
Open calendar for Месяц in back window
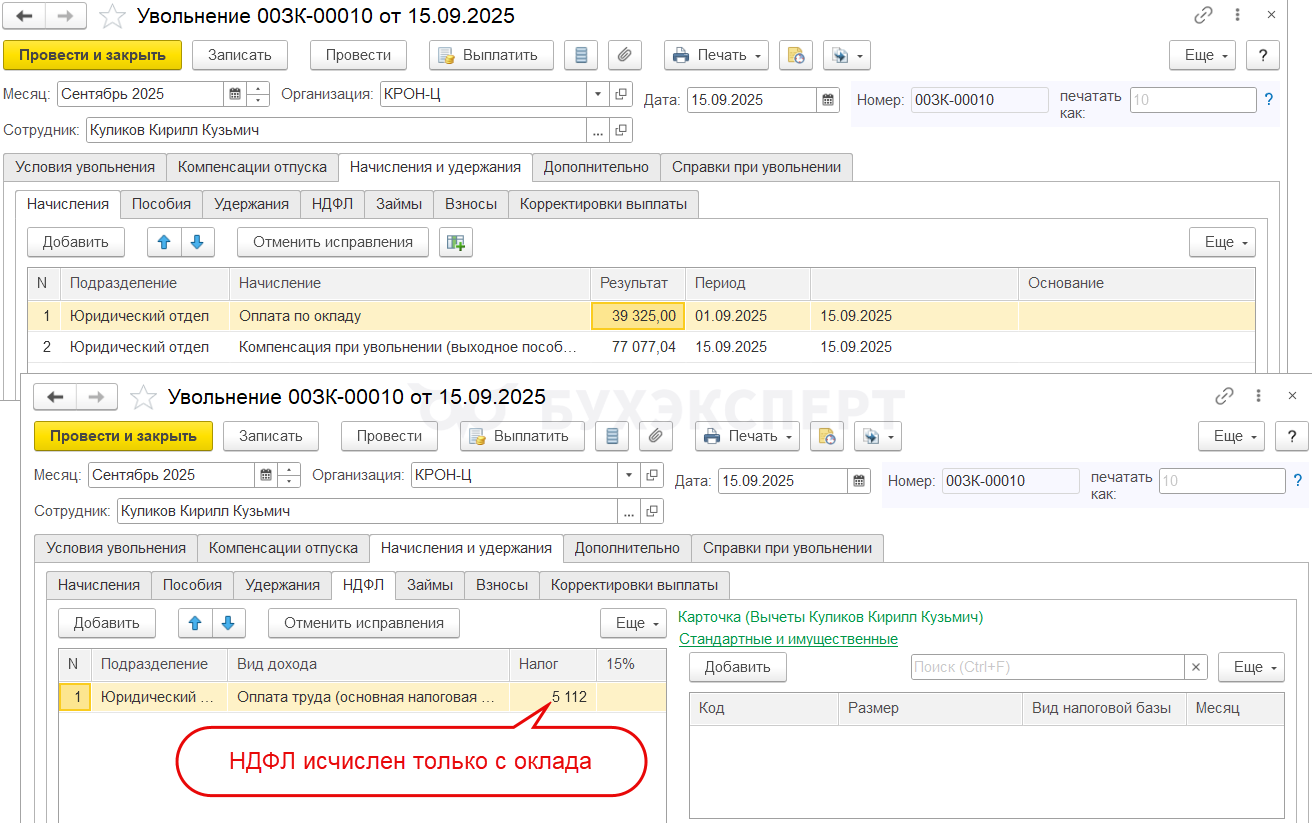pyautogui.click(x=235, y=94)
